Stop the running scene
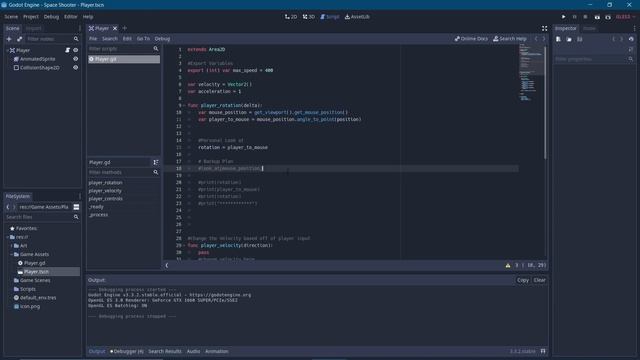The width and height of the screenshot is (640, 360). coord(585,17)
